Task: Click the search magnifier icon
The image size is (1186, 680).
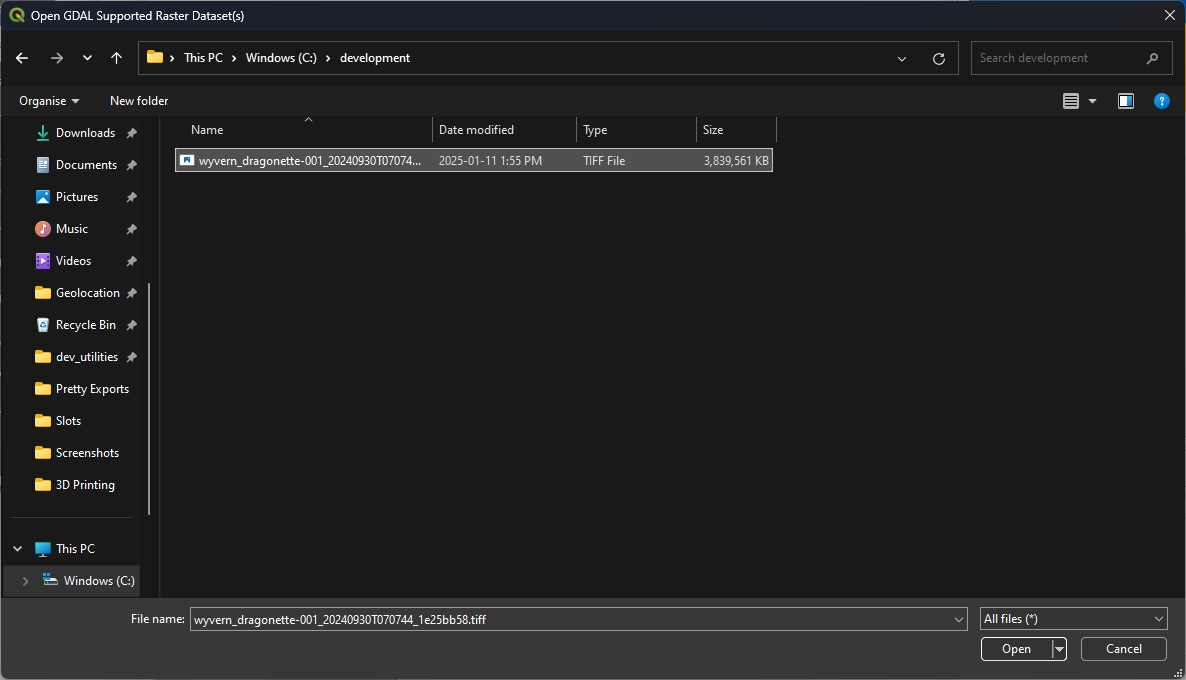Action: coord(1153,58)
